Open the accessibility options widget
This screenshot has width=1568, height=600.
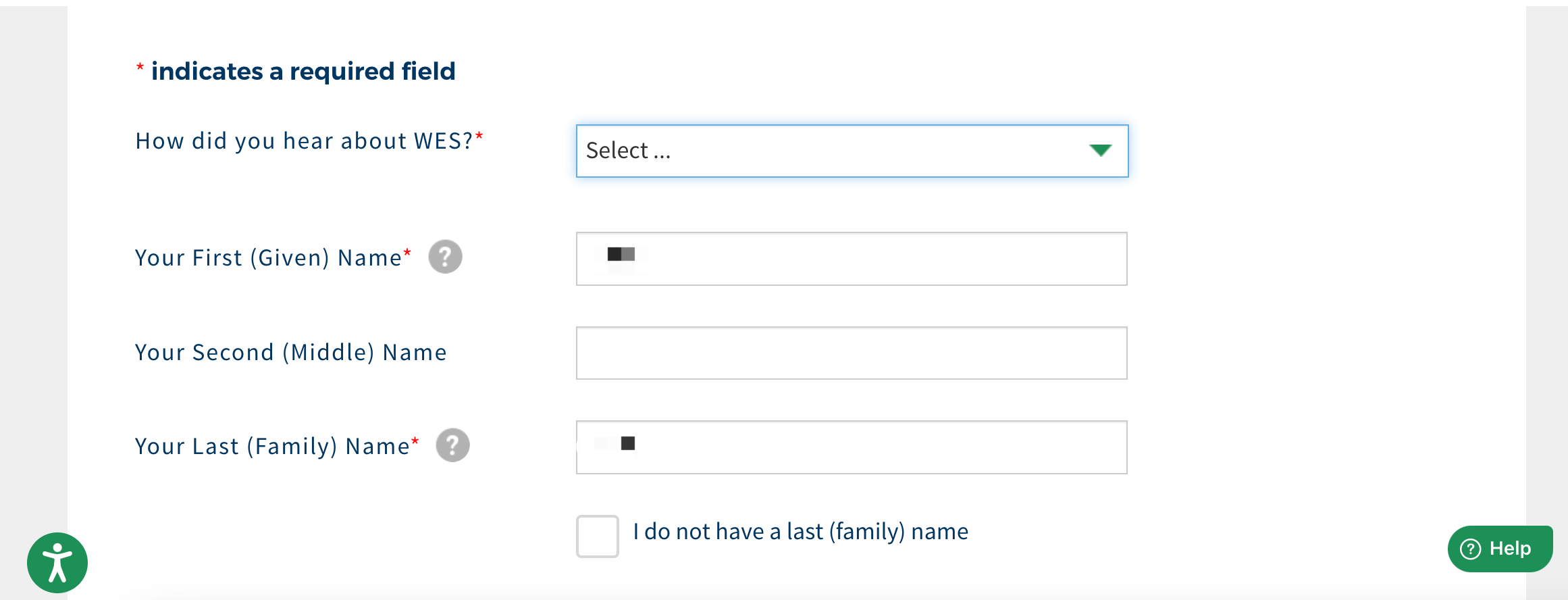(57, 562)
